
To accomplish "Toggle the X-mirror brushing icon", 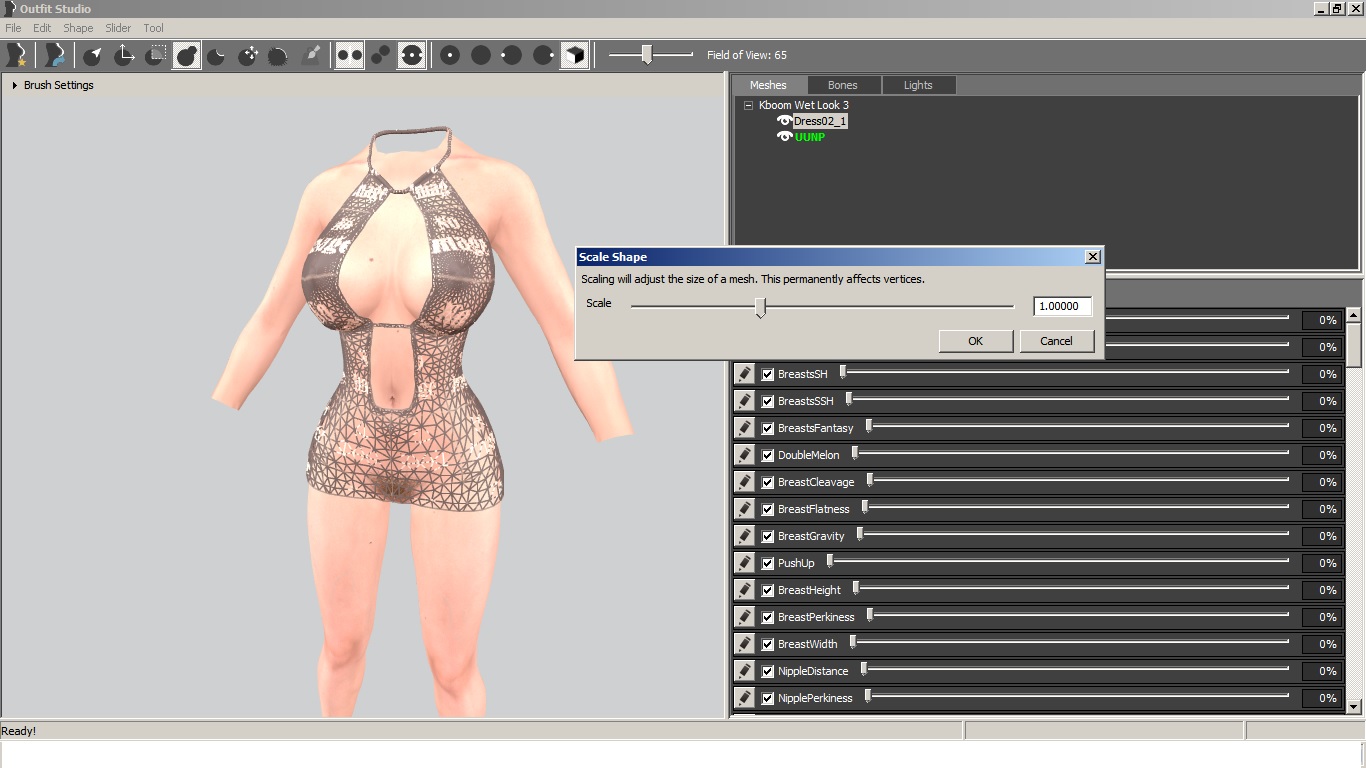I will [348, 55].
